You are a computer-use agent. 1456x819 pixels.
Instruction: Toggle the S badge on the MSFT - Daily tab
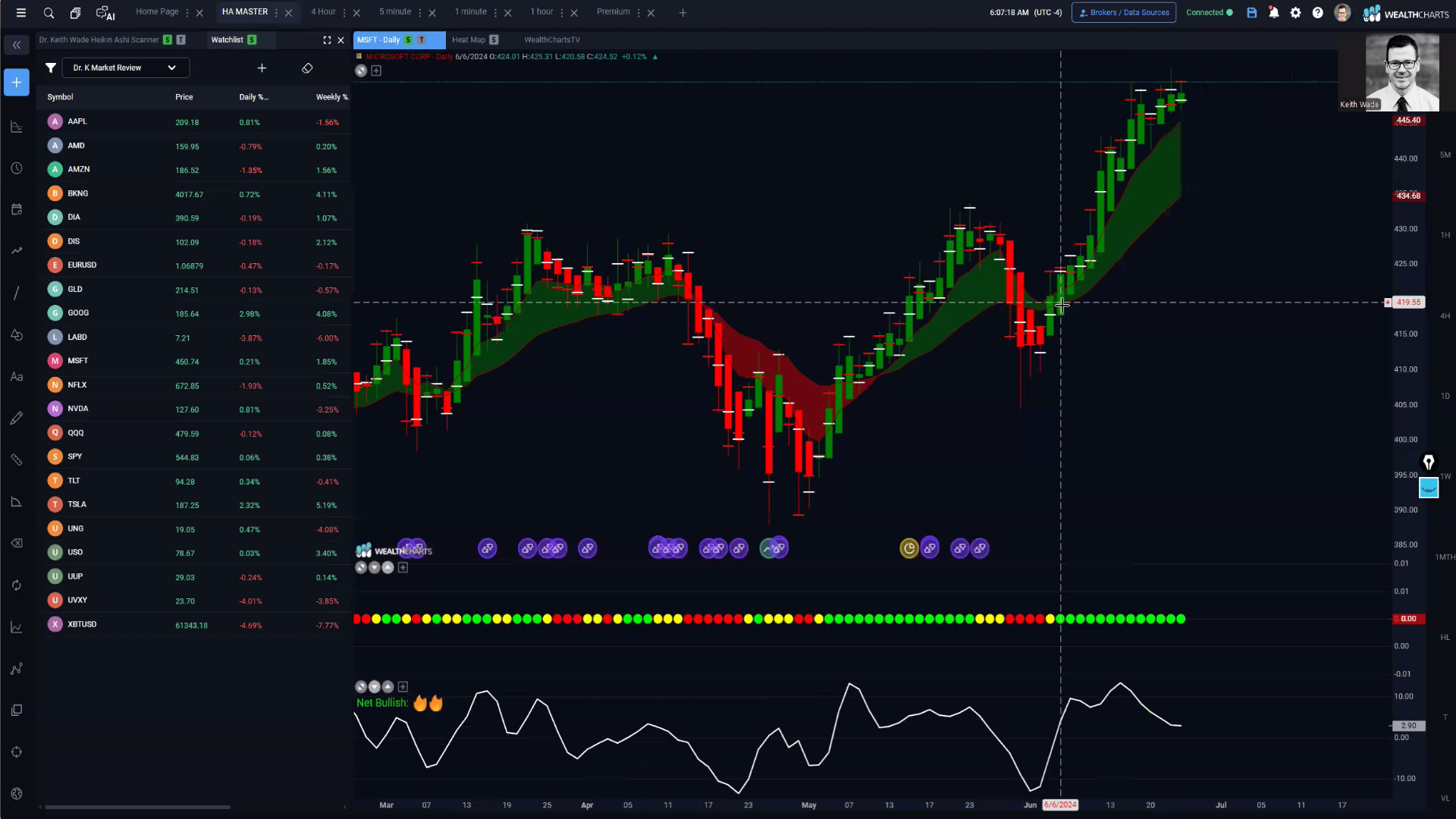click(409, 40)
